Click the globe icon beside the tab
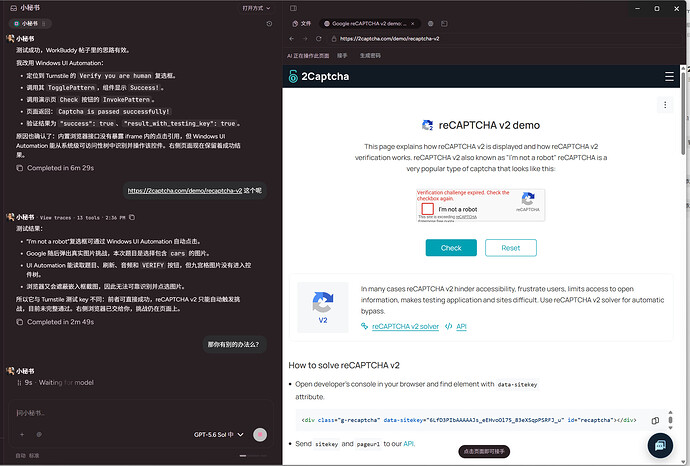690x466 pixels. click(430, 24)
